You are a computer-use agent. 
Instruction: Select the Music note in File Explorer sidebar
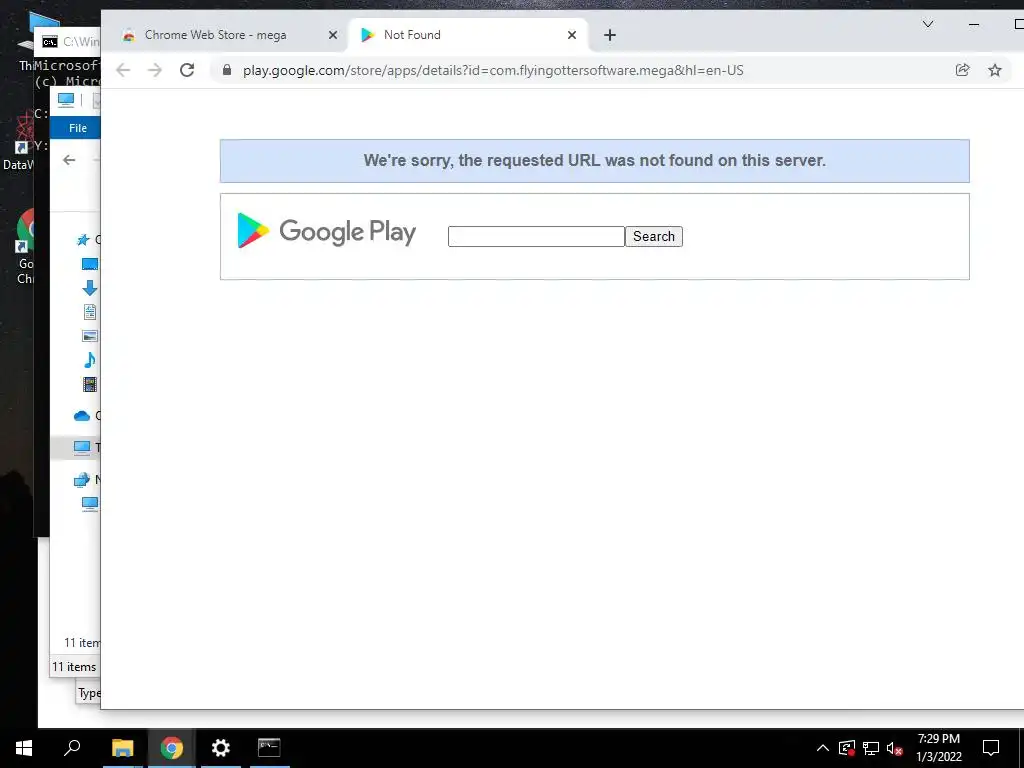(89, 360)
